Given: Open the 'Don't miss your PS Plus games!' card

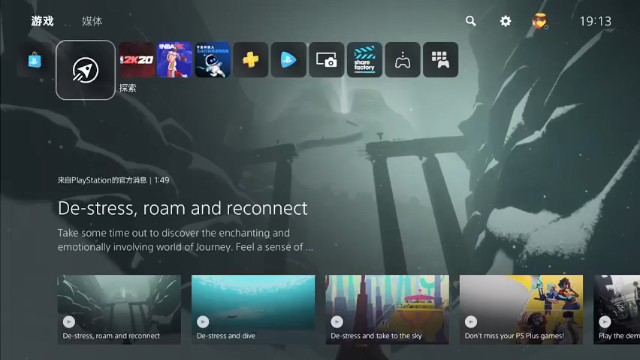Looking at the screenshot, I should pos(521,309).
